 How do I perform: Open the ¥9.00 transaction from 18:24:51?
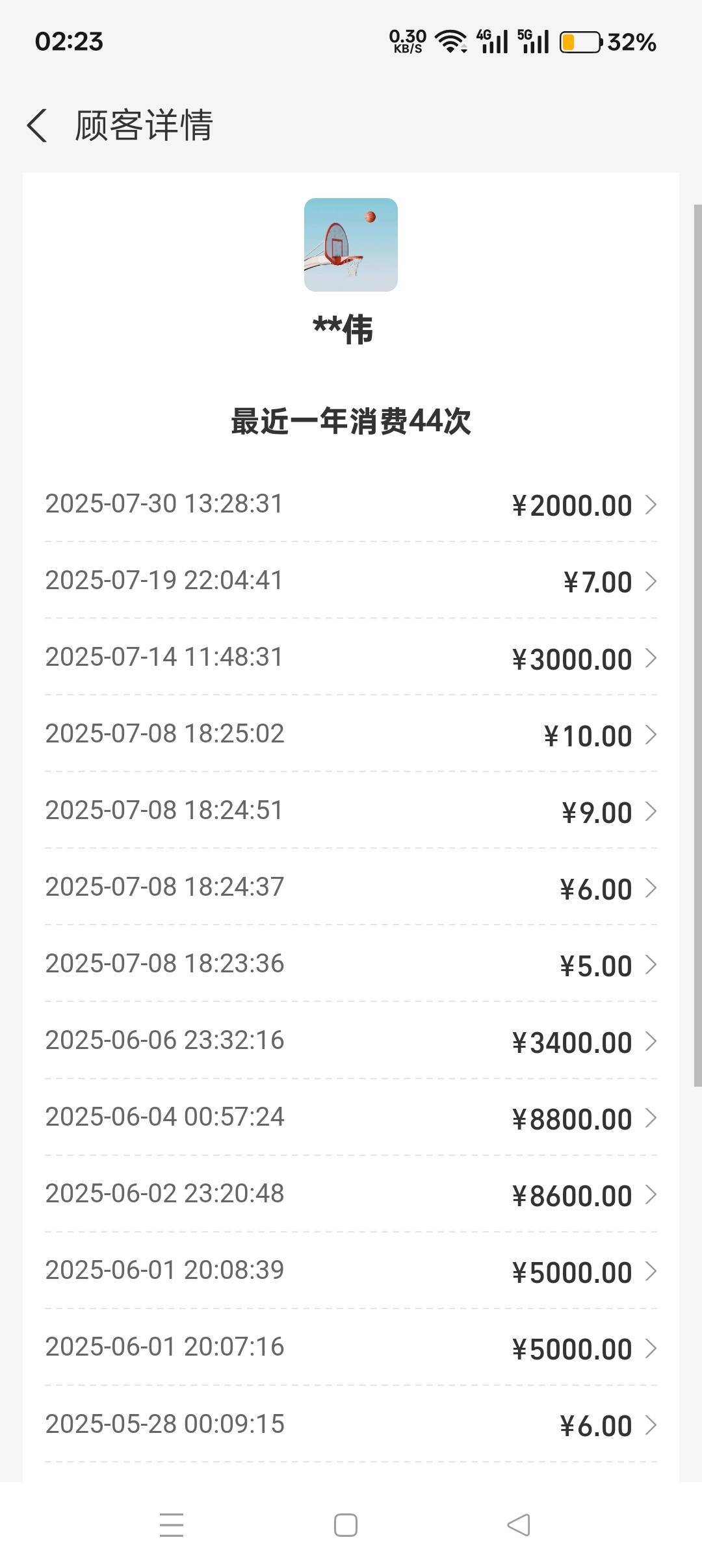[x=351, y=811]
